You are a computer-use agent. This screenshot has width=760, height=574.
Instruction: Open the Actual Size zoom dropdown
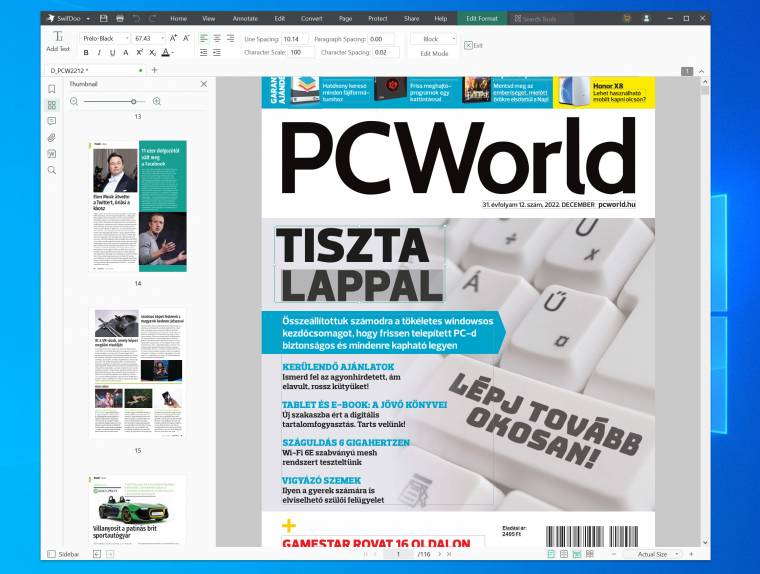pos(653,554)
